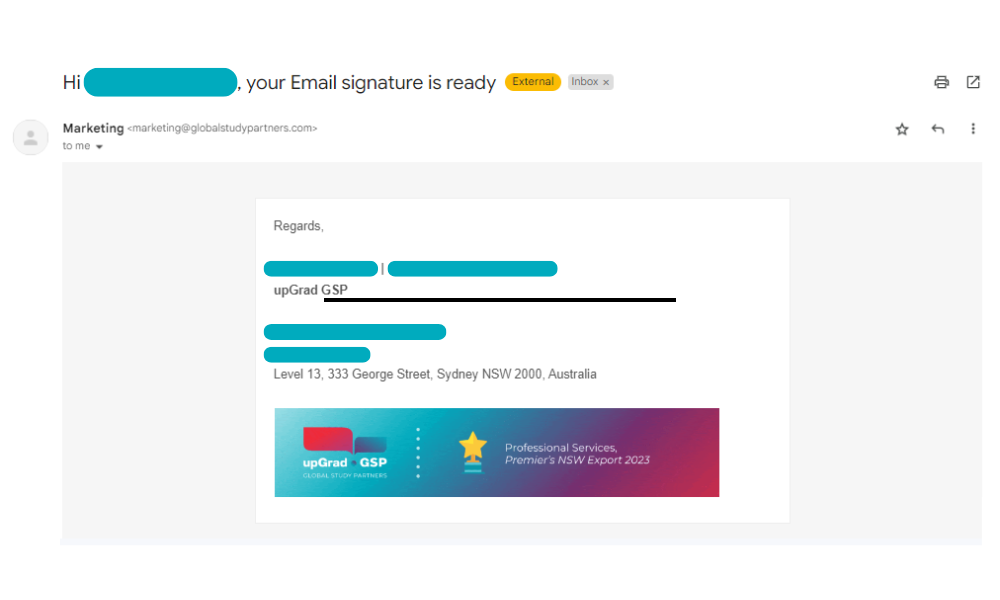The width and height of the screenshot is (1000, 600).
Task: Click the gold star award icon in banner
Action: coord(473,452)
